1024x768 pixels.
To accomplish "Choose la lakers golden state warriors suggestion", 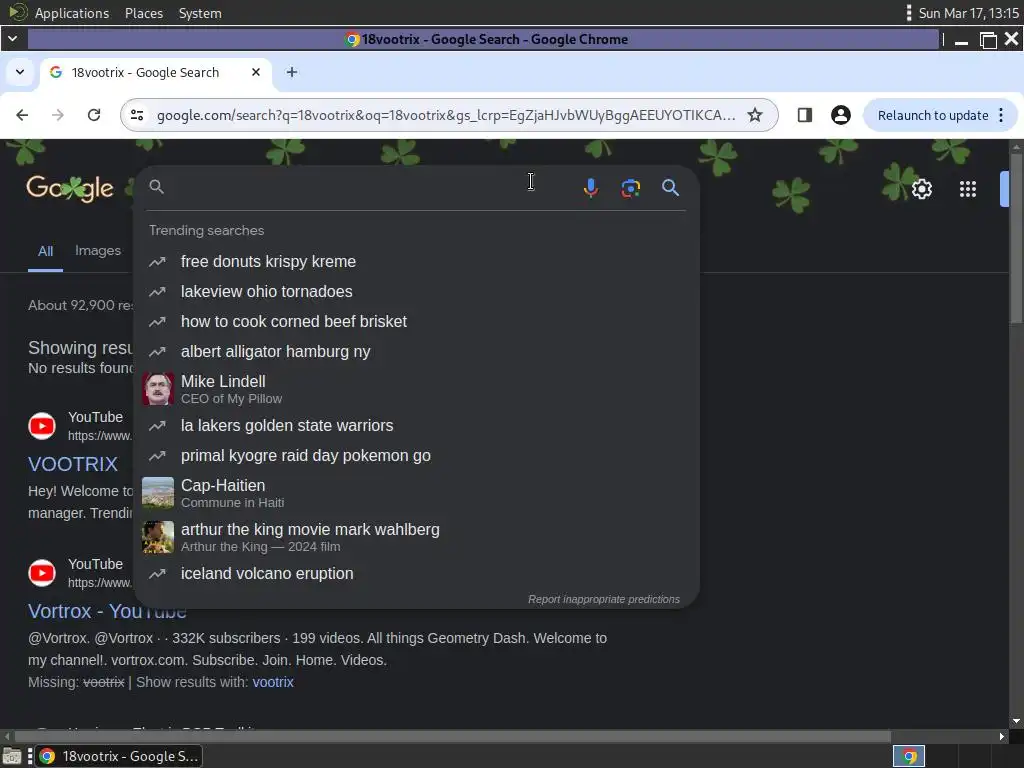I will tap(416, 426).
